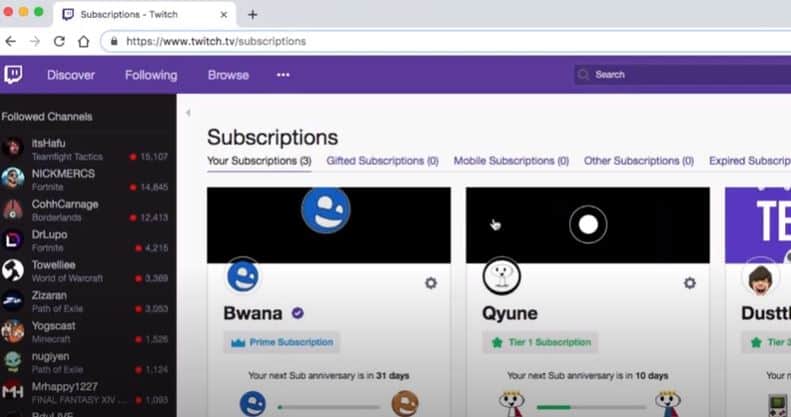Click the star icon on Qyune's Tier 1 badge

[x=497, y=343]
